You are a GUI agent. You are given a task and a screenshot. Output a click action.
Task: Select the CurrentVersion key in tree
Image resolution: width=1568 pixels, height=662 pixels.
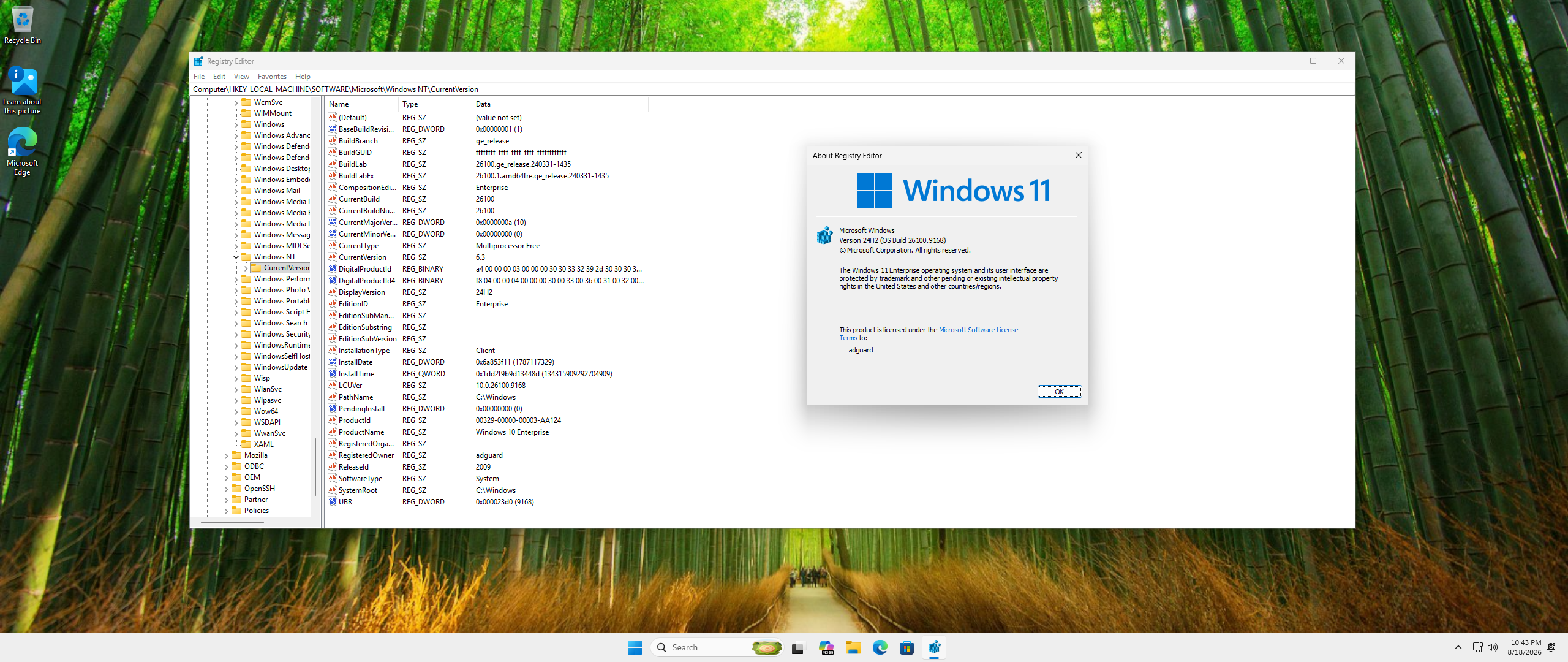pyautogui.click(x=287, y=268)
